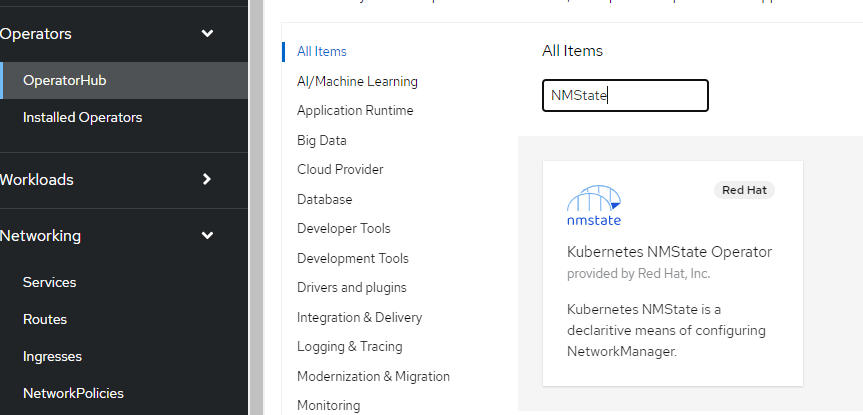Click the nmstate bridge logo icon
Viewport: 863px width, 415px height.
pos(594,206)
